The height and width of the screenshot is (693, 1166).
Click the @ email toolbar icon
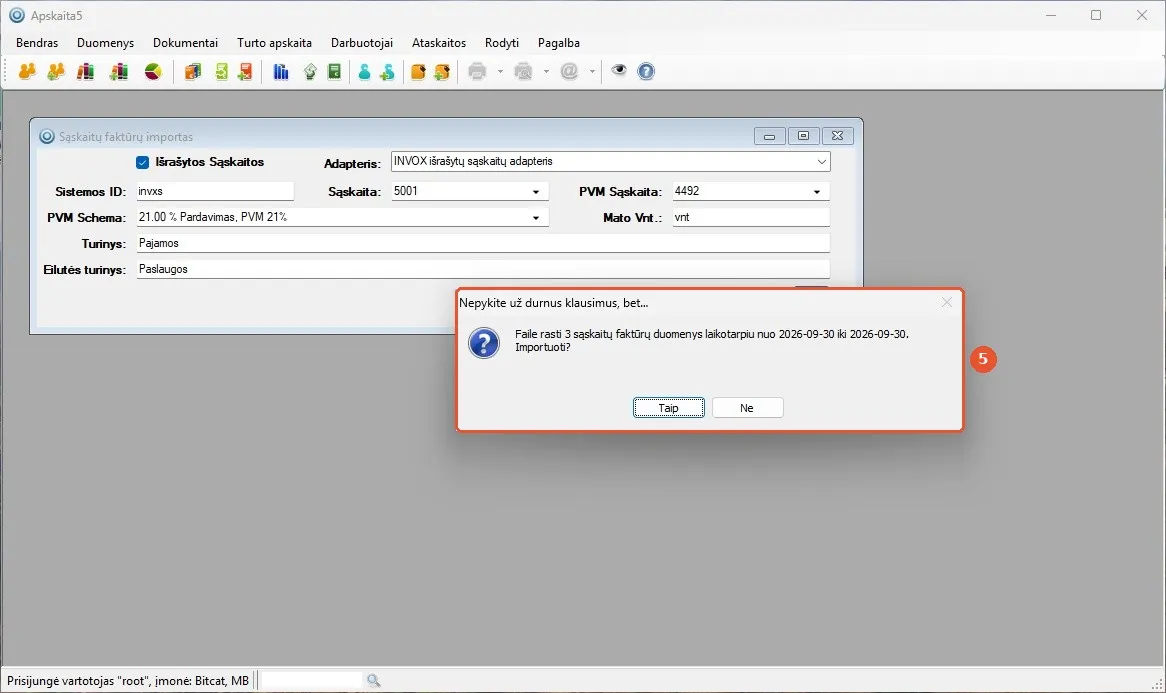570,71
